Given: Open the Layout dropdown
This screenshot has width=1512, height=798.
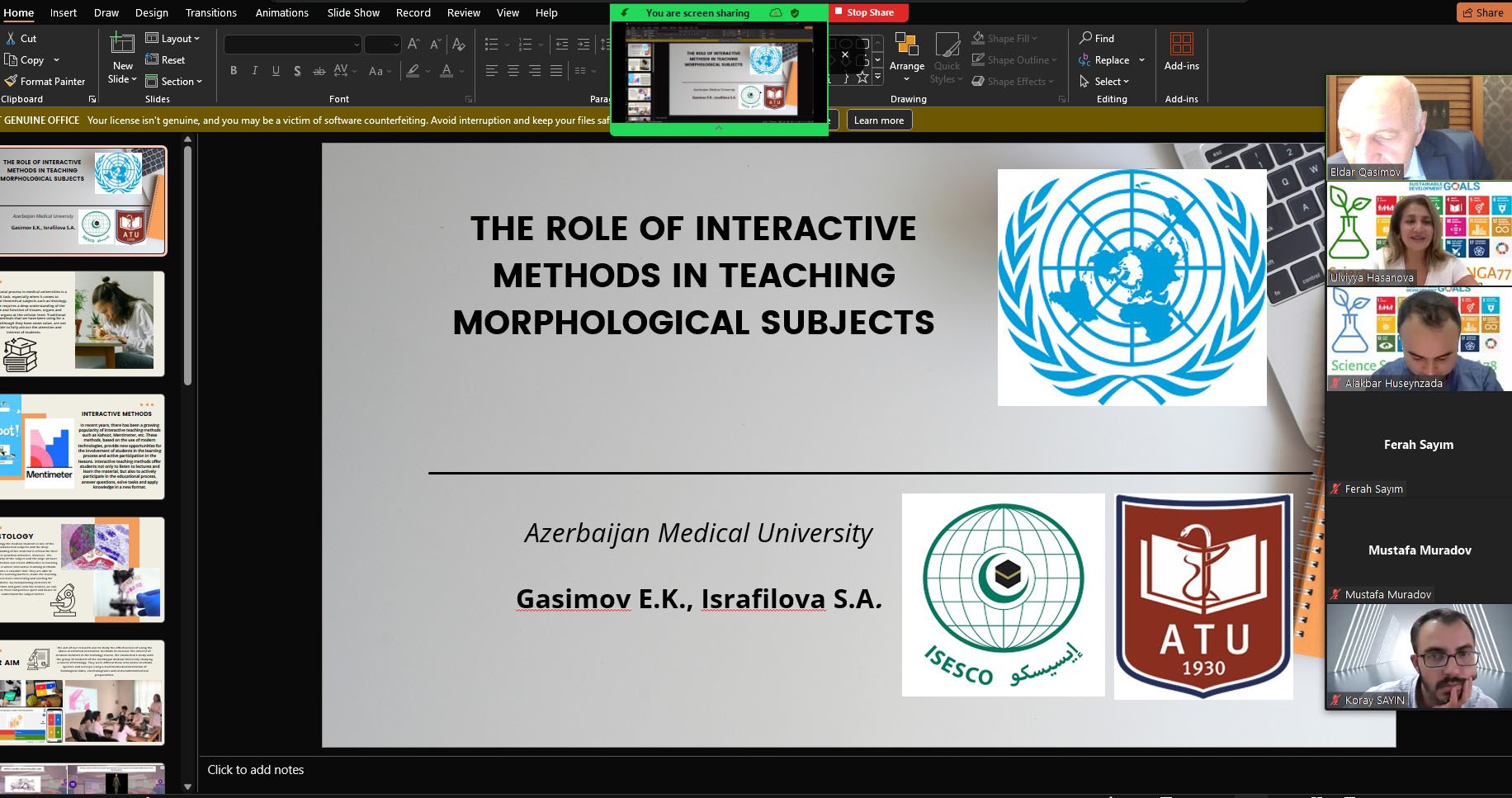Looking at the screenshot, I should 172,38.
